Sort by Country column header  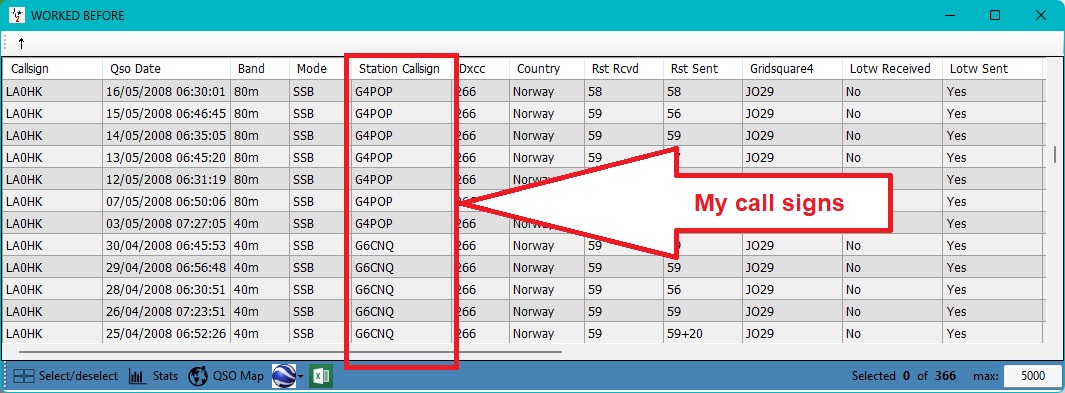(x=547, y=69)
